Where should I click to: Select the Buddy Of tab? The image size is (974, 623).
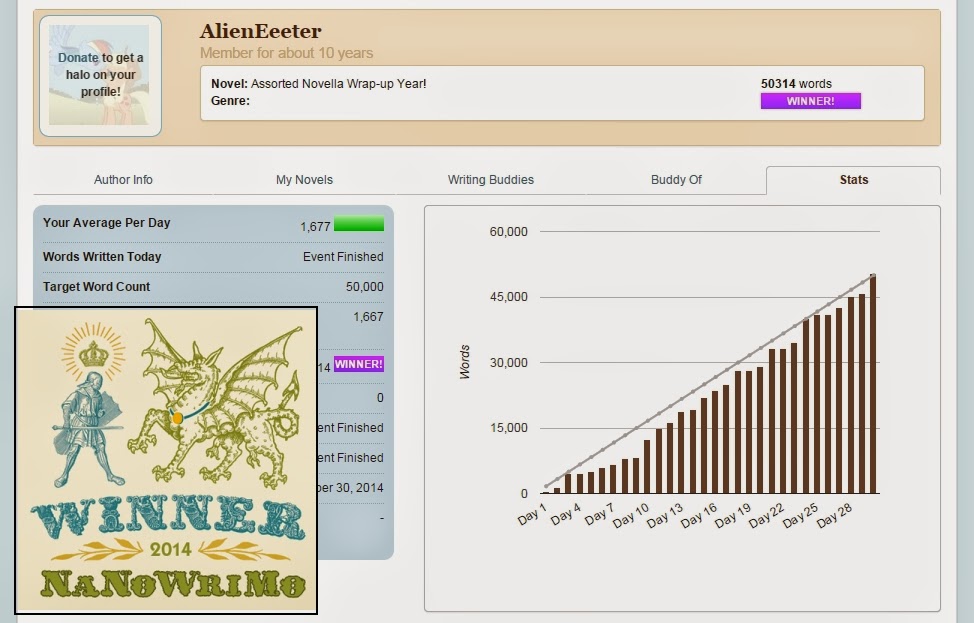point(676,180)
